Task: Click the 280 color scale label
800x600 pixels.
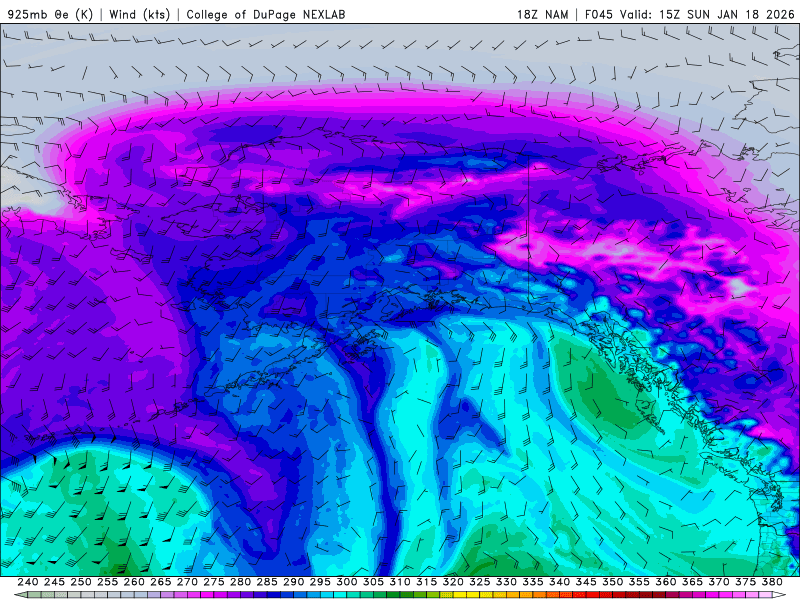Action: tap(240, 582)
